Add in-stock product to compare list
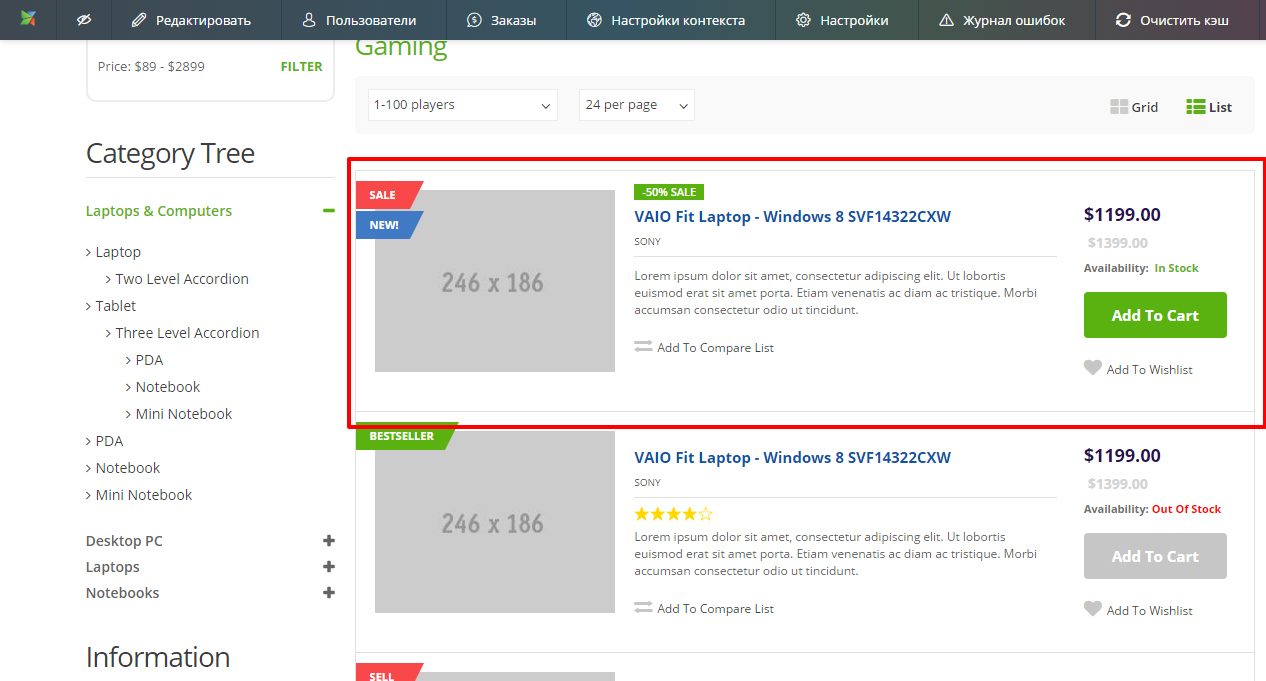This screenshot has height=681, width=1266. tap(704, 348)
